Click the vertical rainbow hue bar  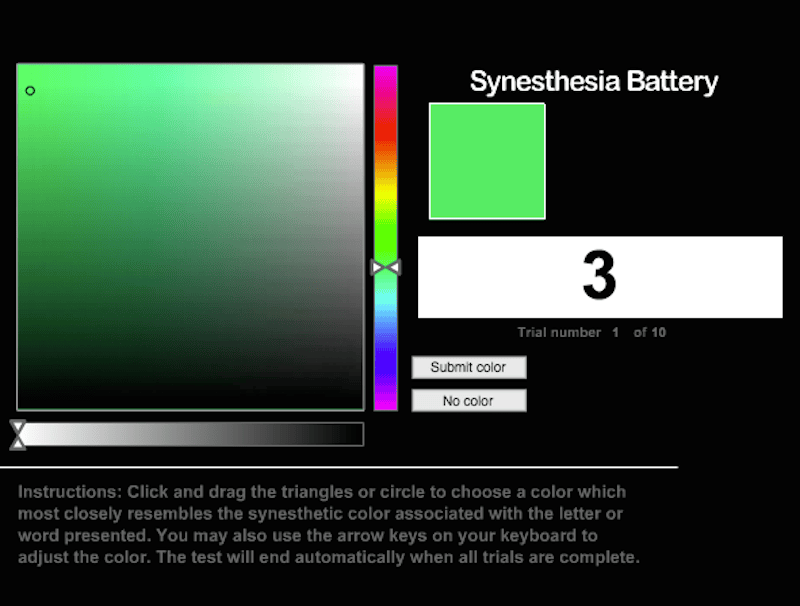point(386,238)
